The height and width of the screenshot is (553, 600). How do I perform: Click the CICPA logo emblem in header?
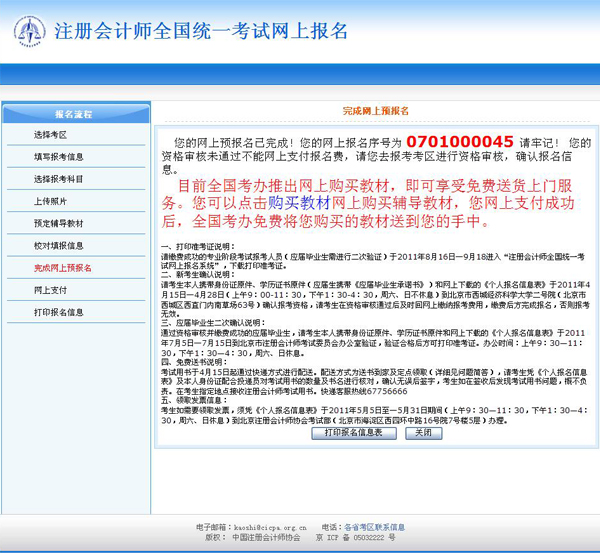coord(30,31)
